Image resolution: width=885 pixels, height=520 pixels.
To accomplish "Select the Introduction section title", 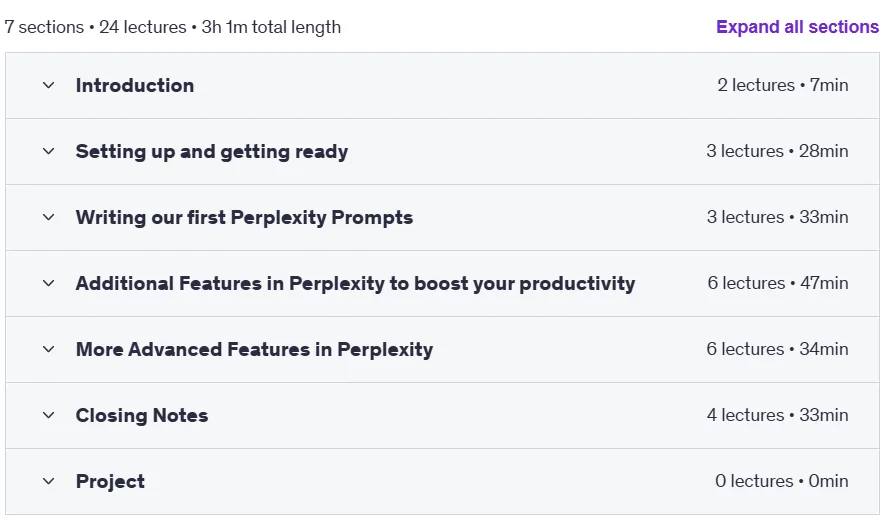I will click(135, 85).
